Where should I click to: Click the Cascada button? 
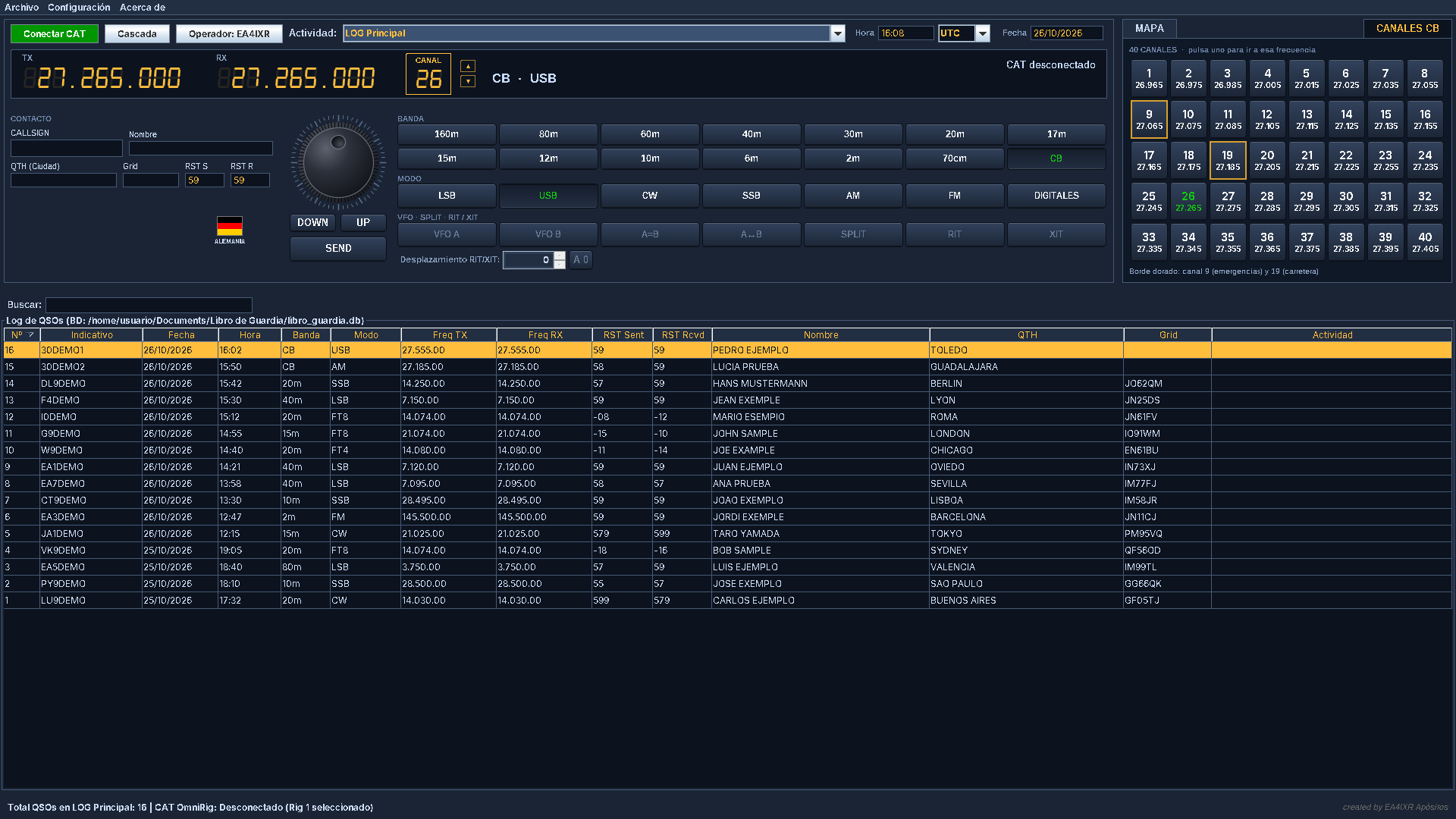(x=137, y=34)
